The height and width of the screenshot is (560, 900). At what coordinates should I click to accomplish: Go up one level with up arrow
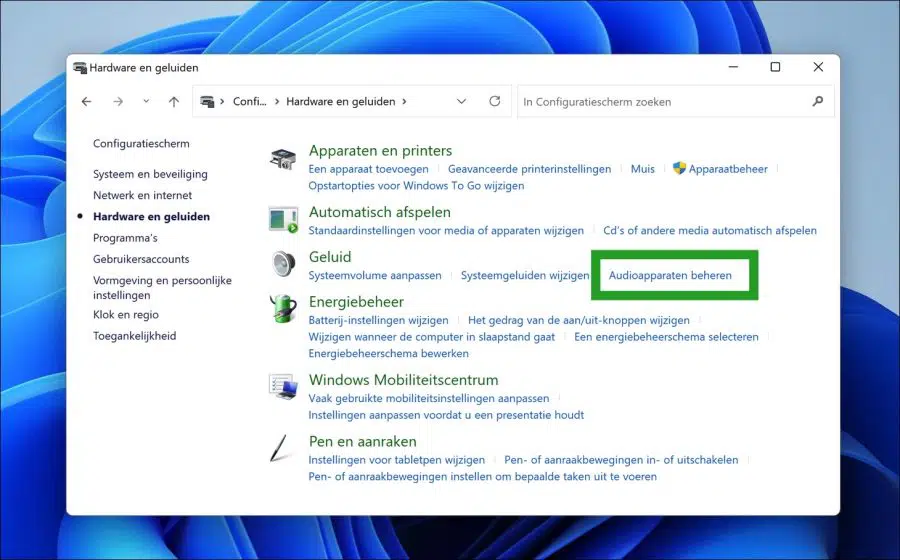174,102
